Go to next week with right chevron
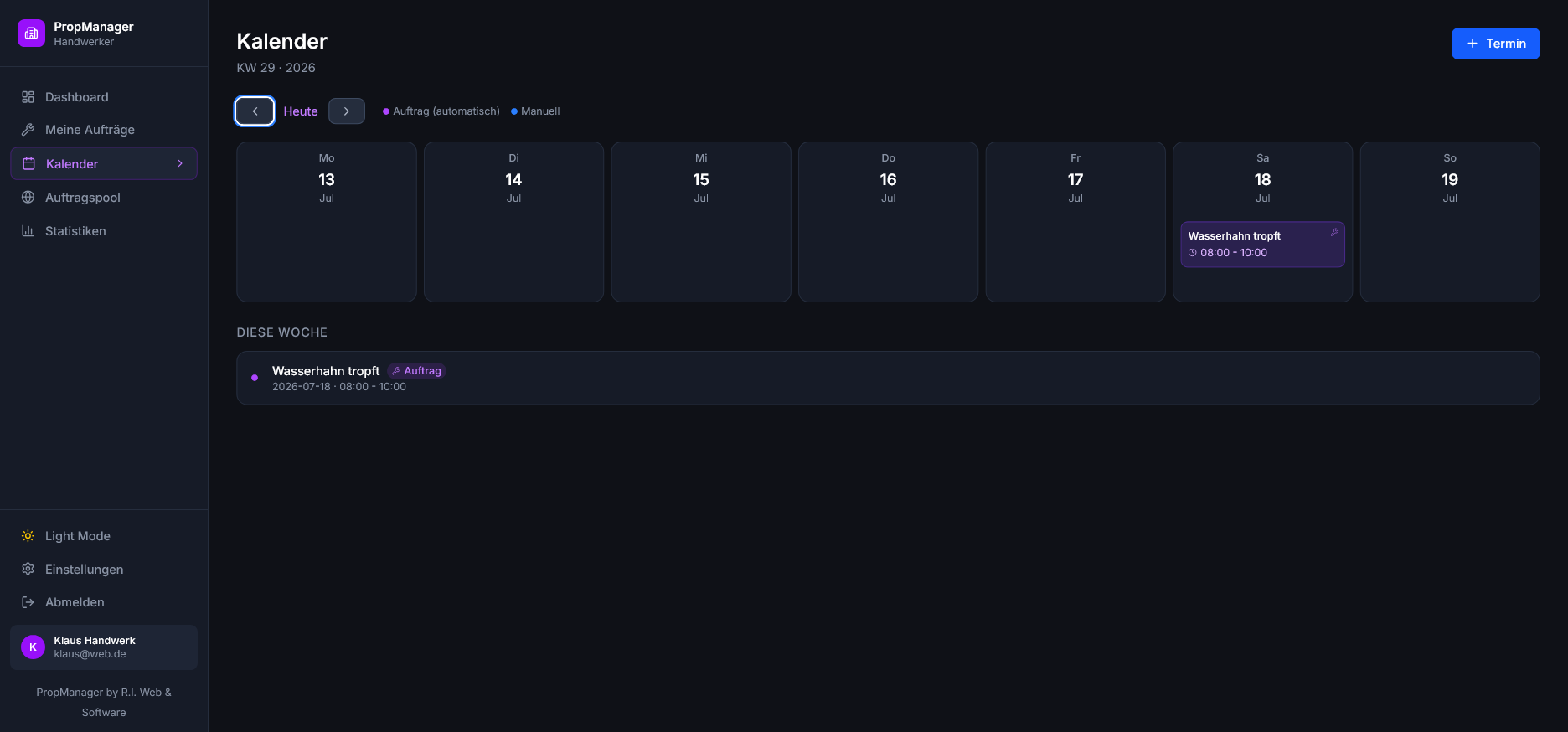 pyautogui.click(x=347, y=111)
